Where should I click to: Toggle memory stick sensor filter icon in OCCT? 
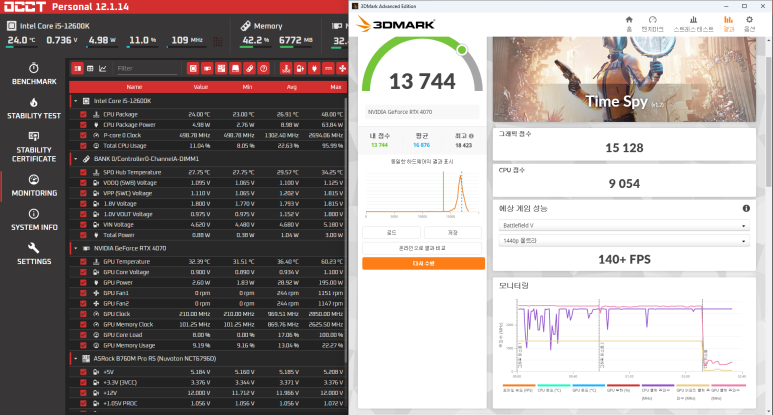[x=249, y=69]
